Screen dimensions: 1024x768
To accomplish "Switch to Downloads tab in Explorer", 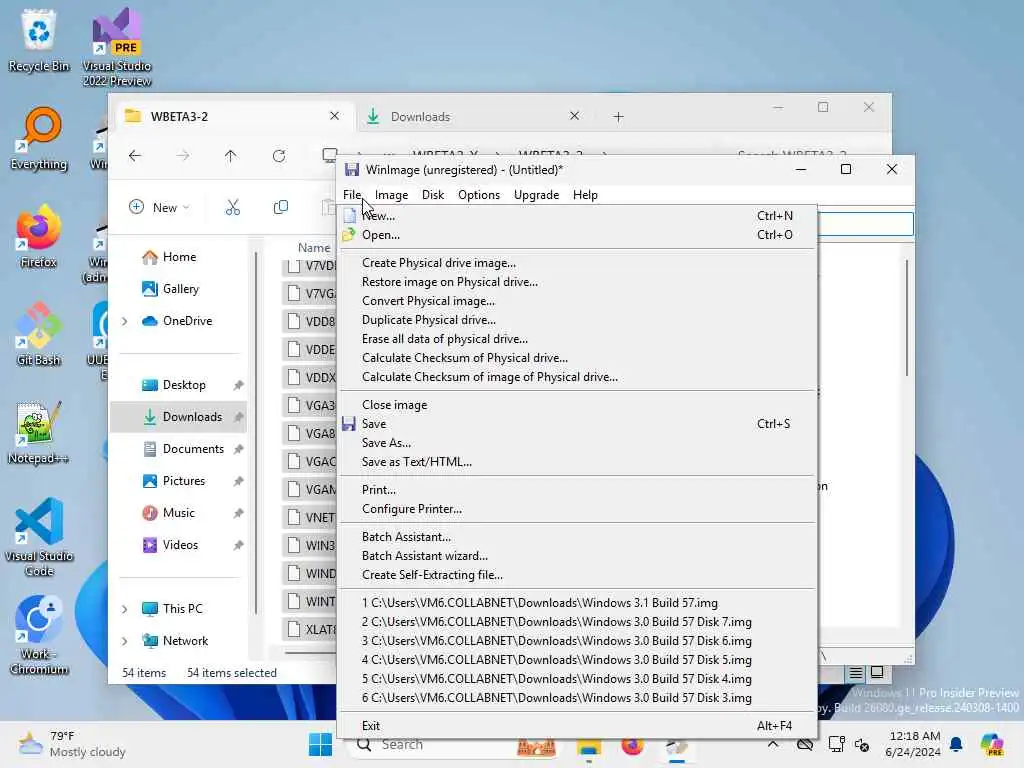I will click(473, 116).
